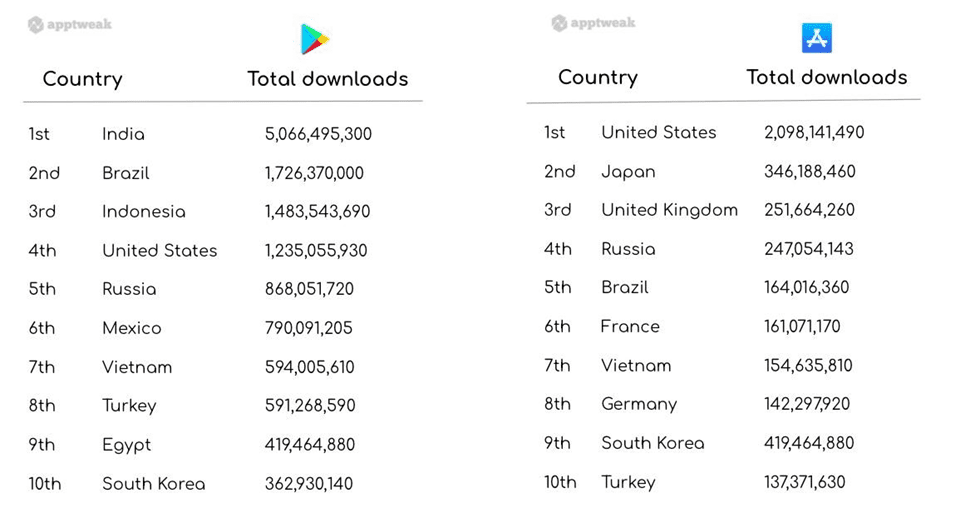Click Germany in the 8th place row
The height and width of the screenshot is (523, 975).
[x=639, y=404]
